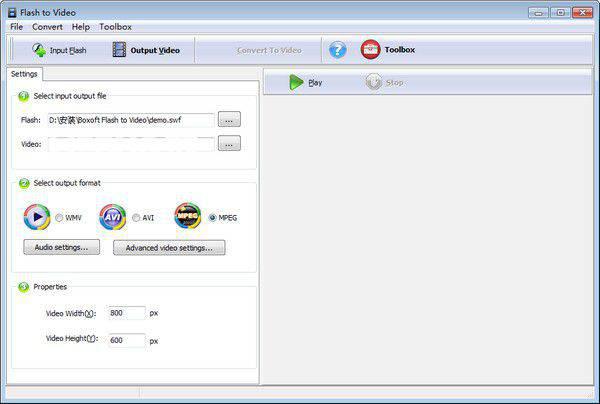Focus the Flash file path field
This screenshot has height=404, width=600.
[x=130, y=120]
